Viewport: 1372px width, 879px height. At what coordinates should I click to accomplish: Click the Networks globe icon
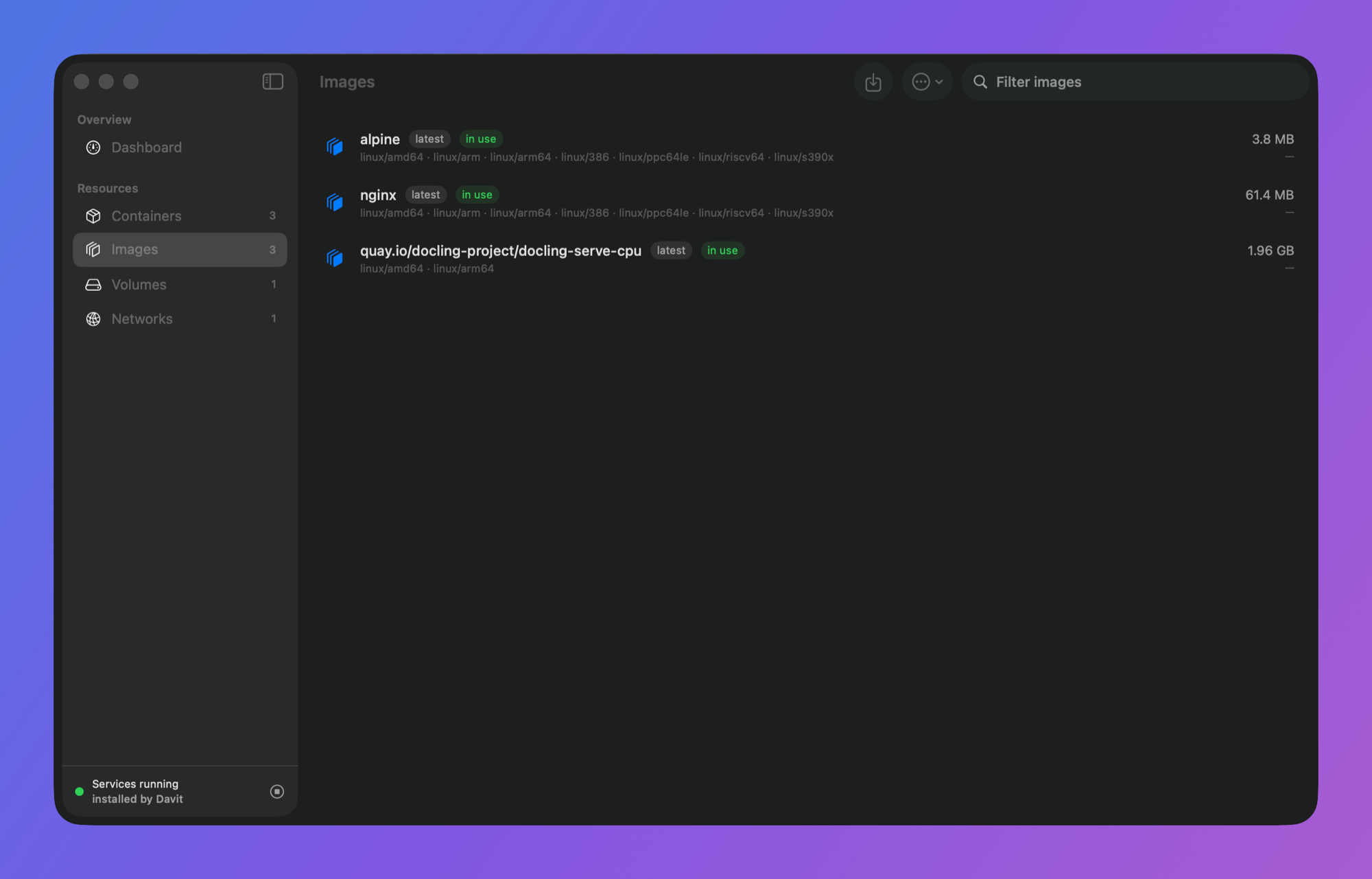(93, 318)
